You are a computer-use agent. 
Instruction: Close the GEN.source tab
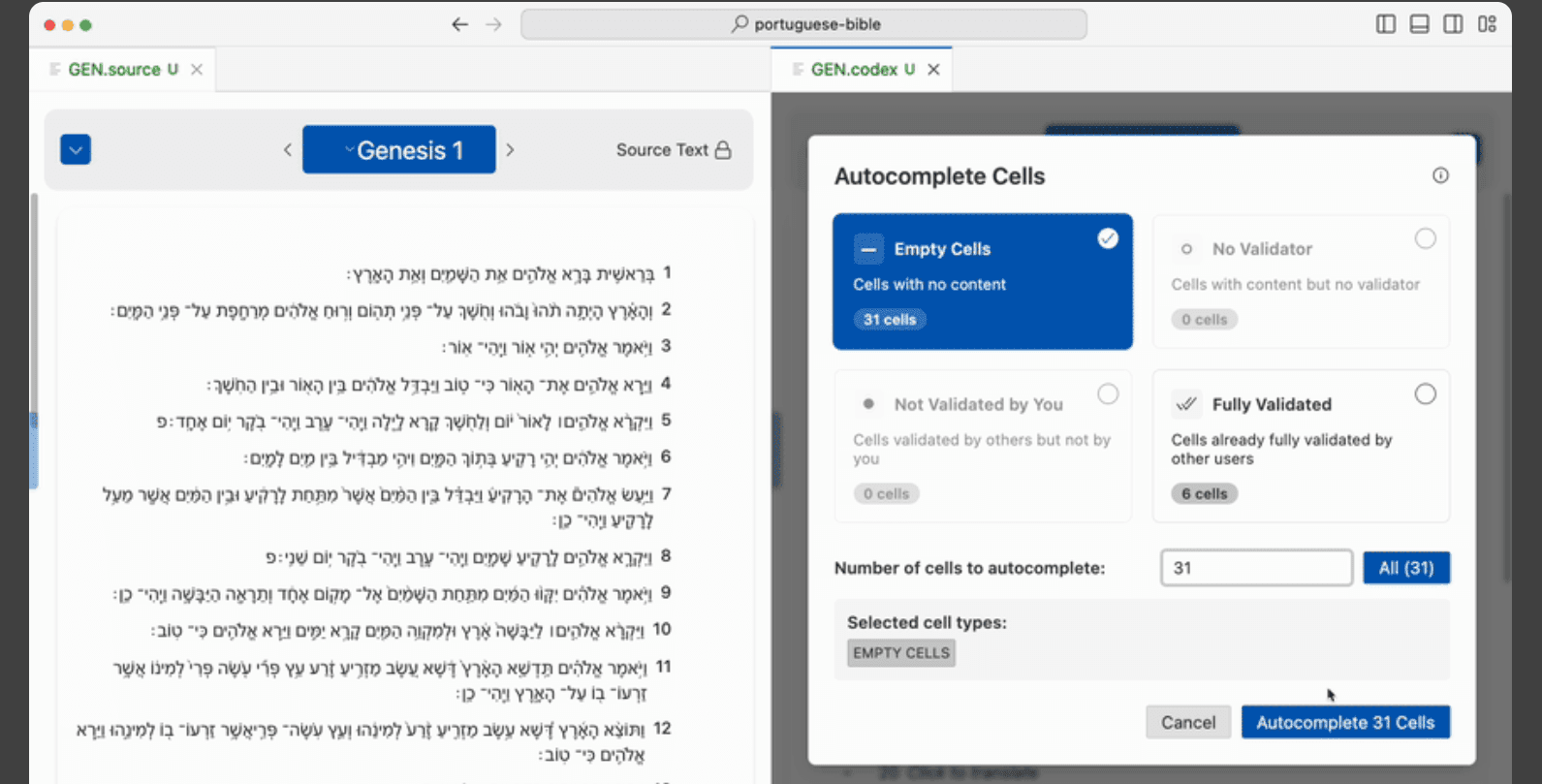pyautogui.click(x=197, y=69)
